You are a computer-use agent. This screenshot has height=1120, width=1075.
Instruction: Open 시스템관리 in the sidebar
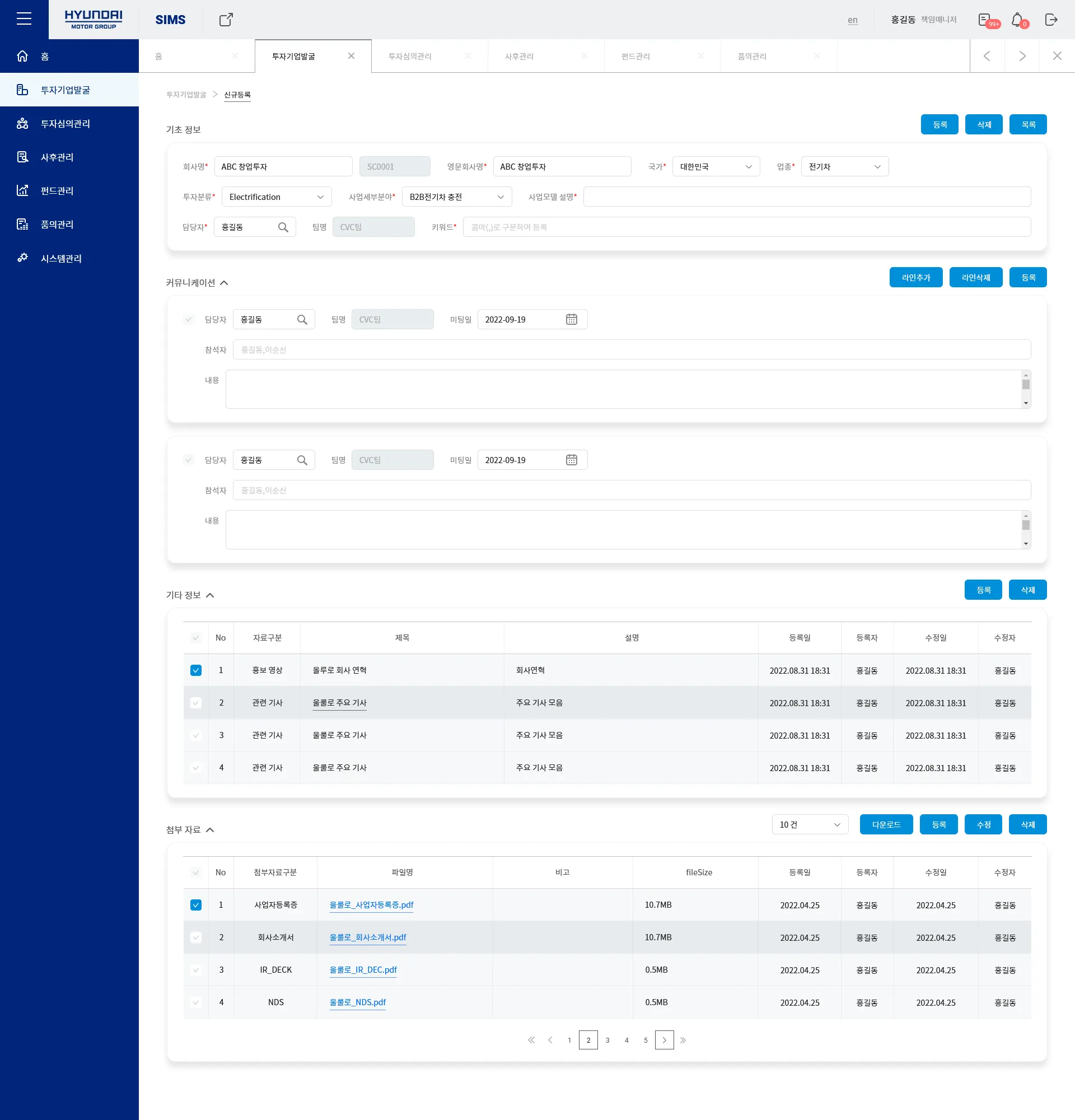pyautogui.click(x=69, y=258)
